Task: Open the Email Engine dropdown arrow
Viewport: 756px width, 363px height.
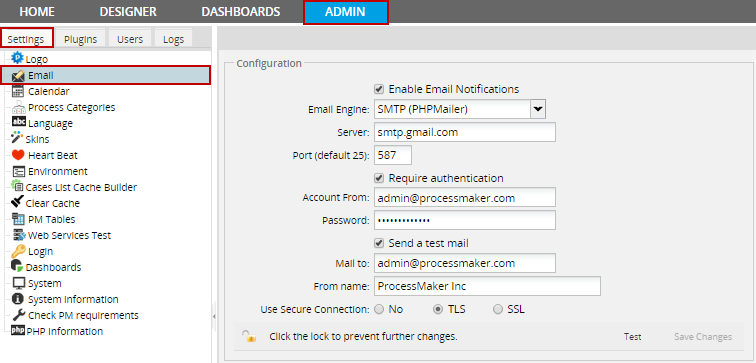Action: [x=538, y=109]
